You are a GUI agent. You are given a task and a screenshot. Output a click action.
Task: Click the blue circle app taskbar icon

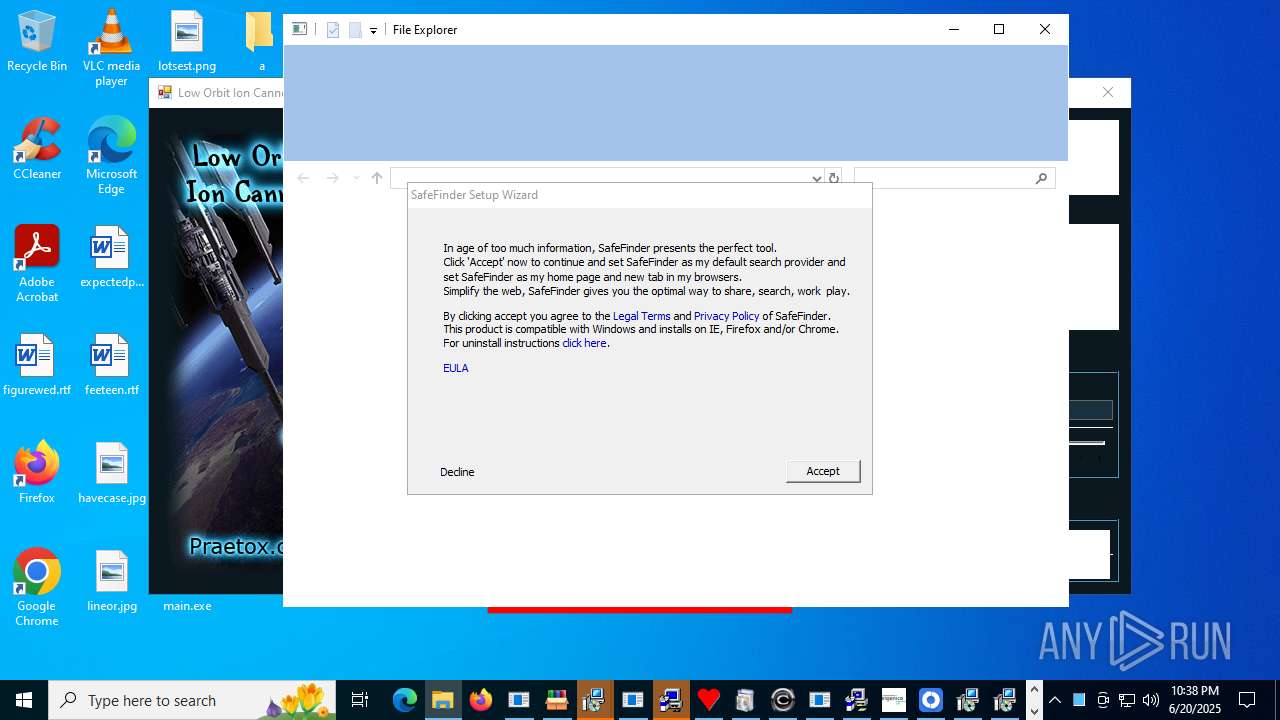pyautogui.click(x=931, y=700)
